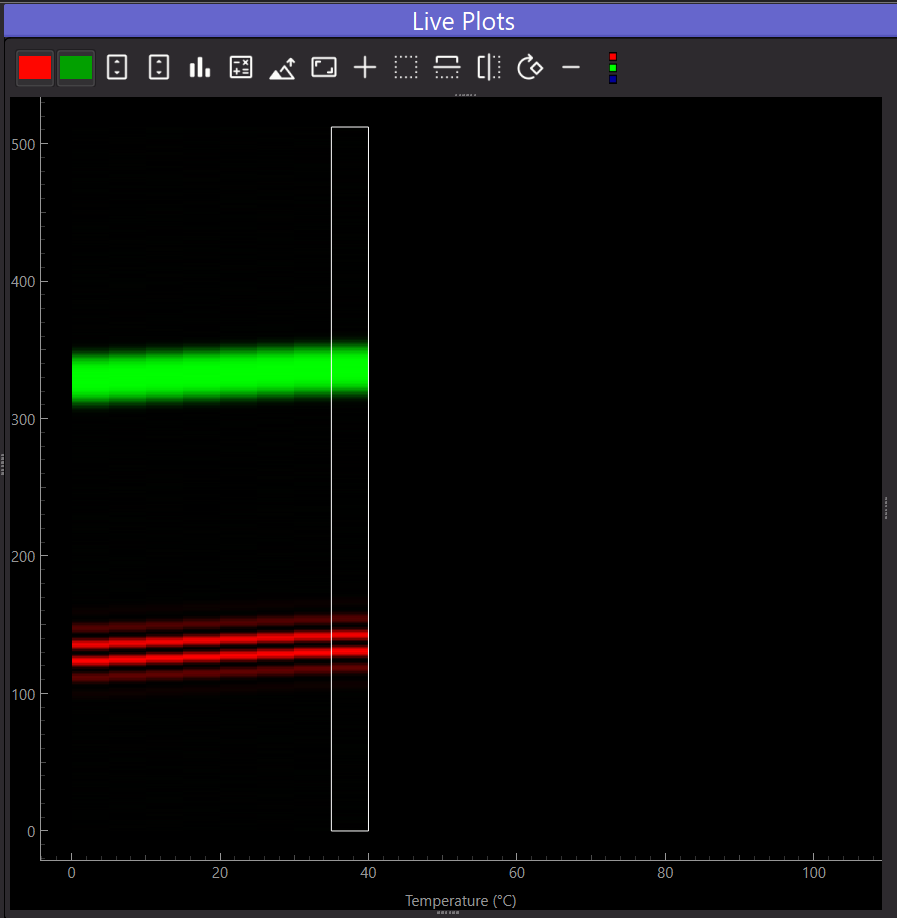Click the 400 tick label on vertical axis
The image size is (897, 918).
click(23, 282)
